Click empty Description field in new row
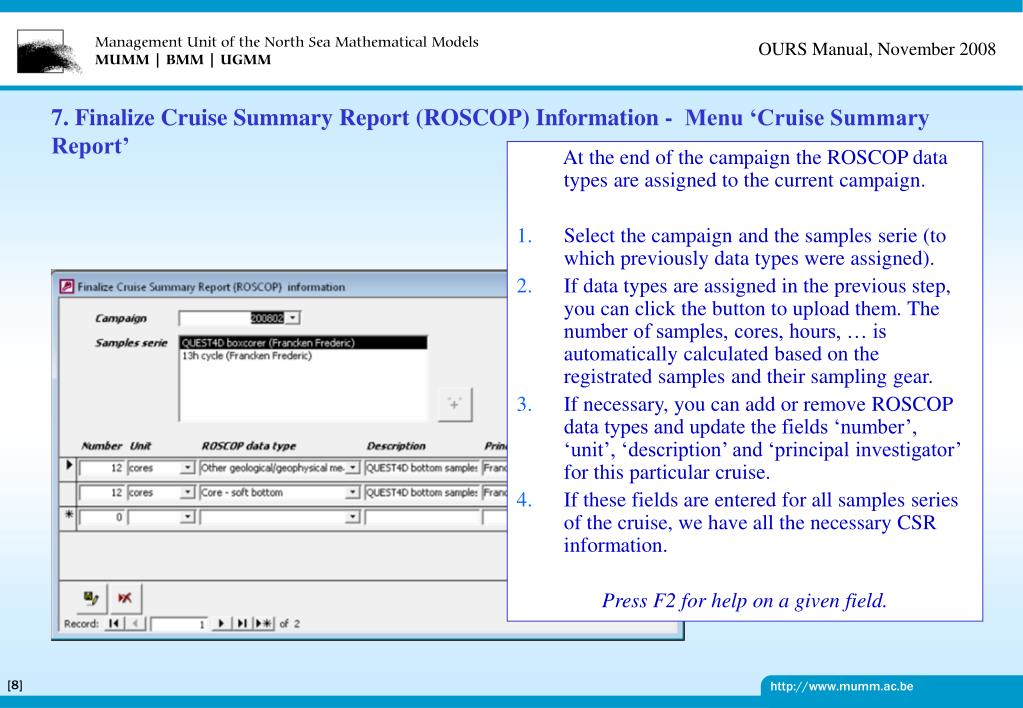Viewport: 1023px width, 708px height. click(421, 517)
